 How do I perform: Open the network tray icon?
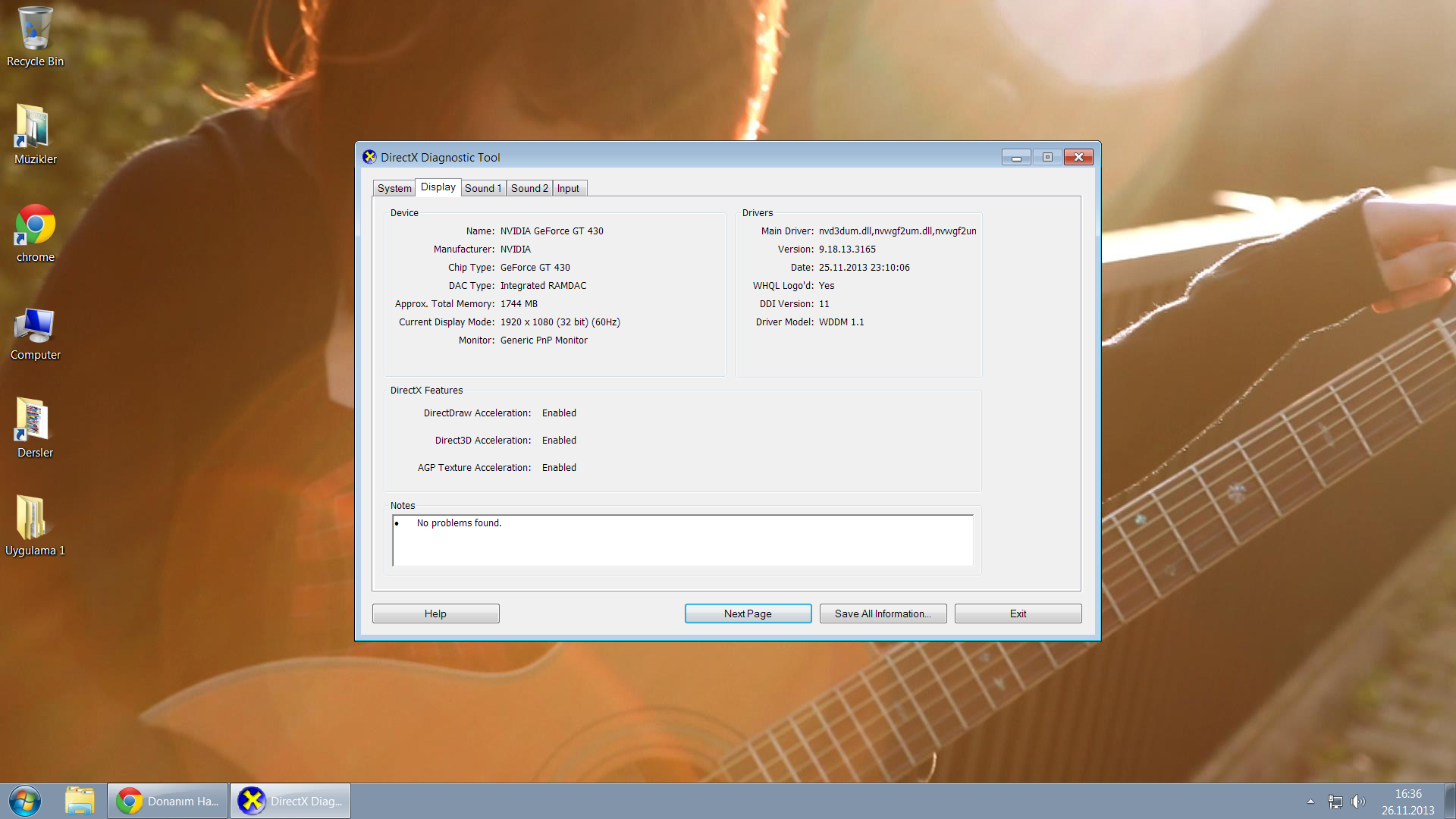(1335, 802)
